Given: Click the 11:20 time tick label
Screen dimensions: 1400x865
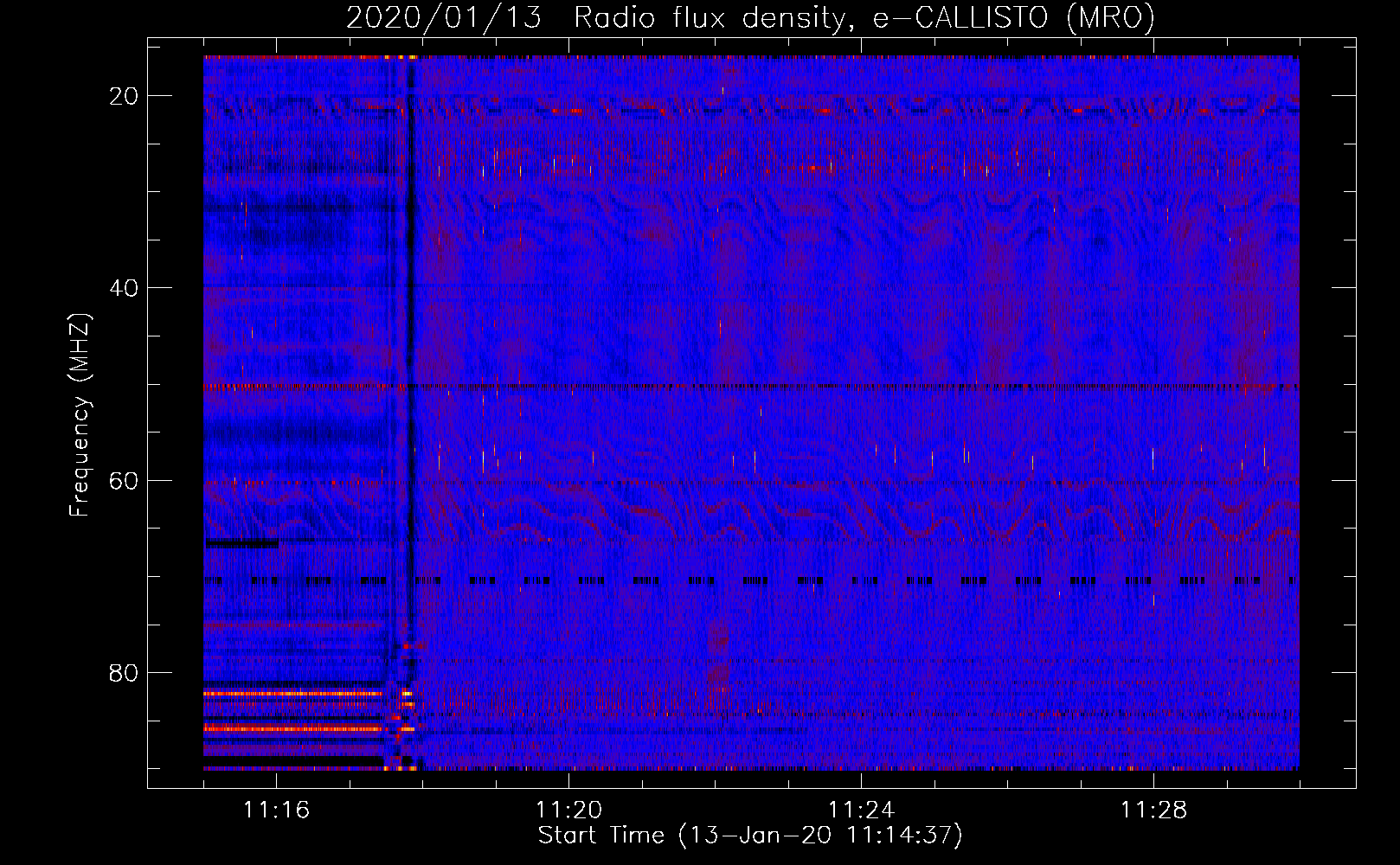Looking at the screenshot, I should click(x=568, y=811).
